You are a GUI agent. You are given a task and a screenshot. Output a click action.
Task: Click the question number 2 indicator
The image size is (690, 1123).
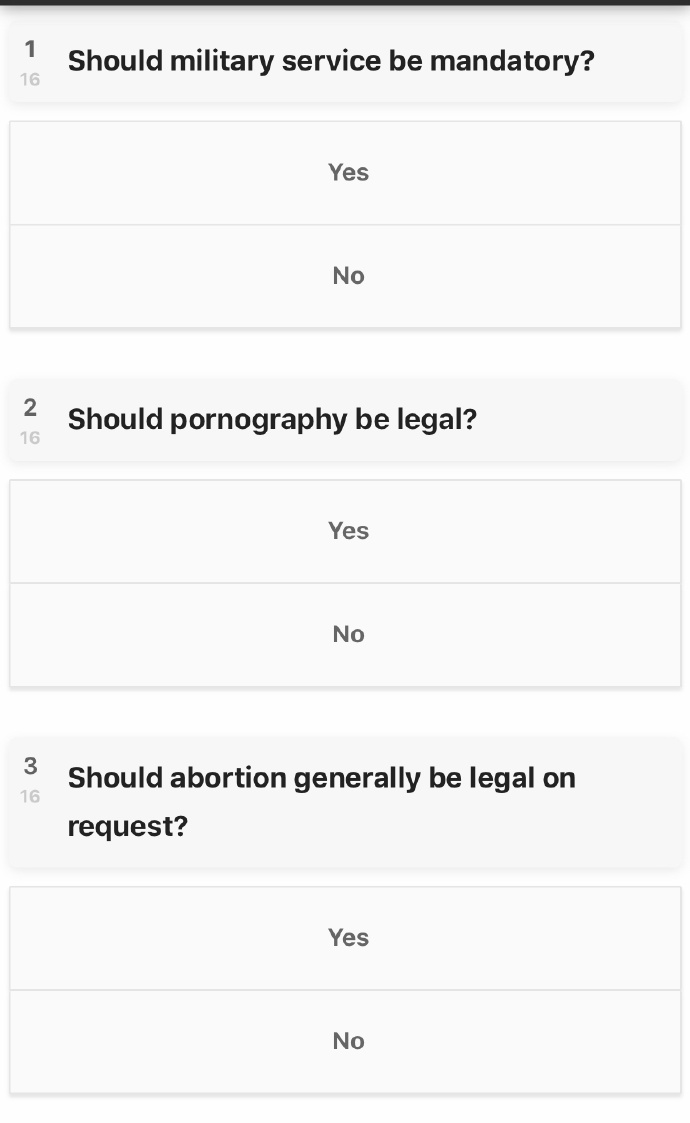pos(30,407)
